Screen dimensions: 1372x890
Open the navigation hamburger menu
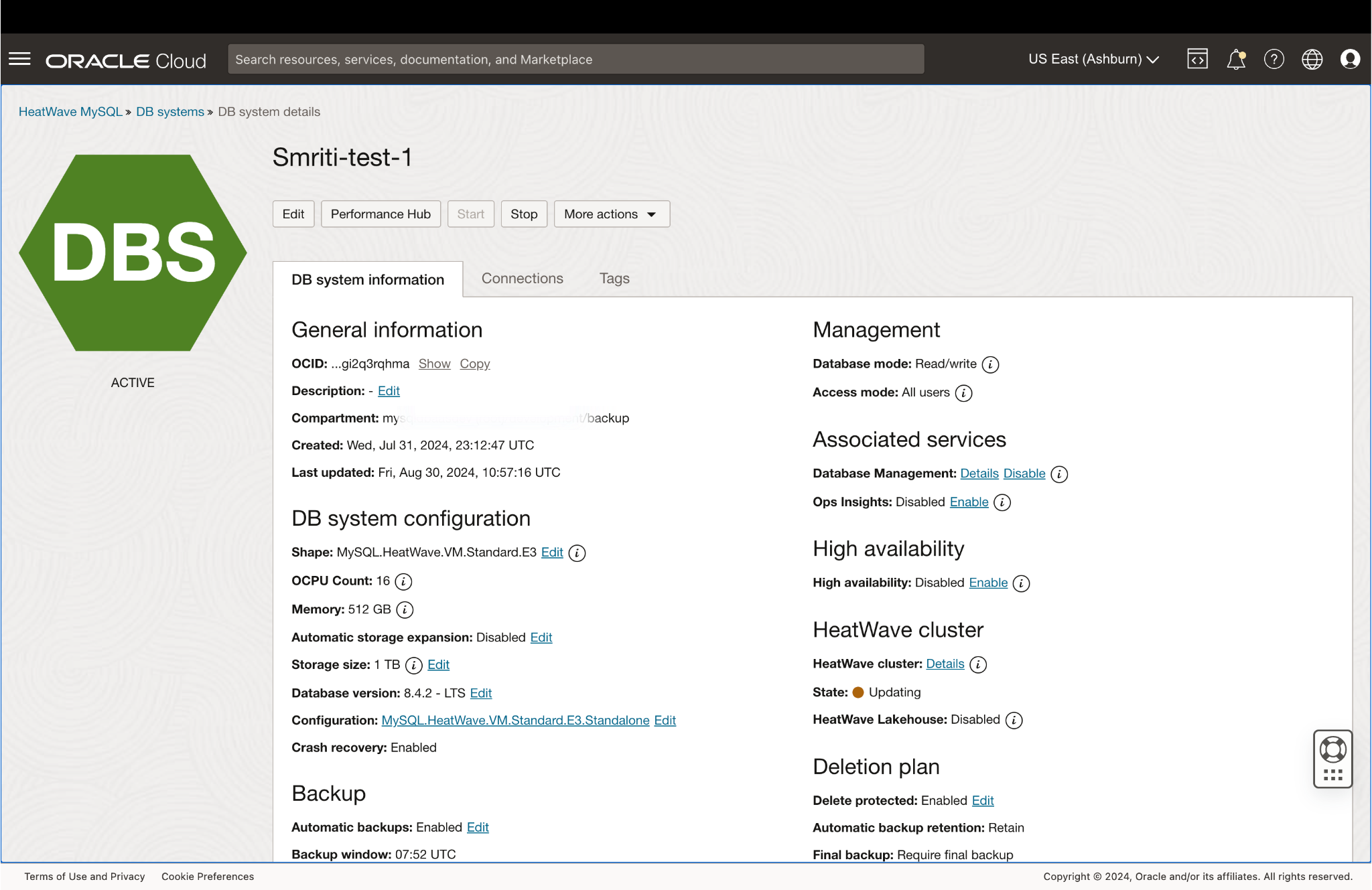point(19,59)
